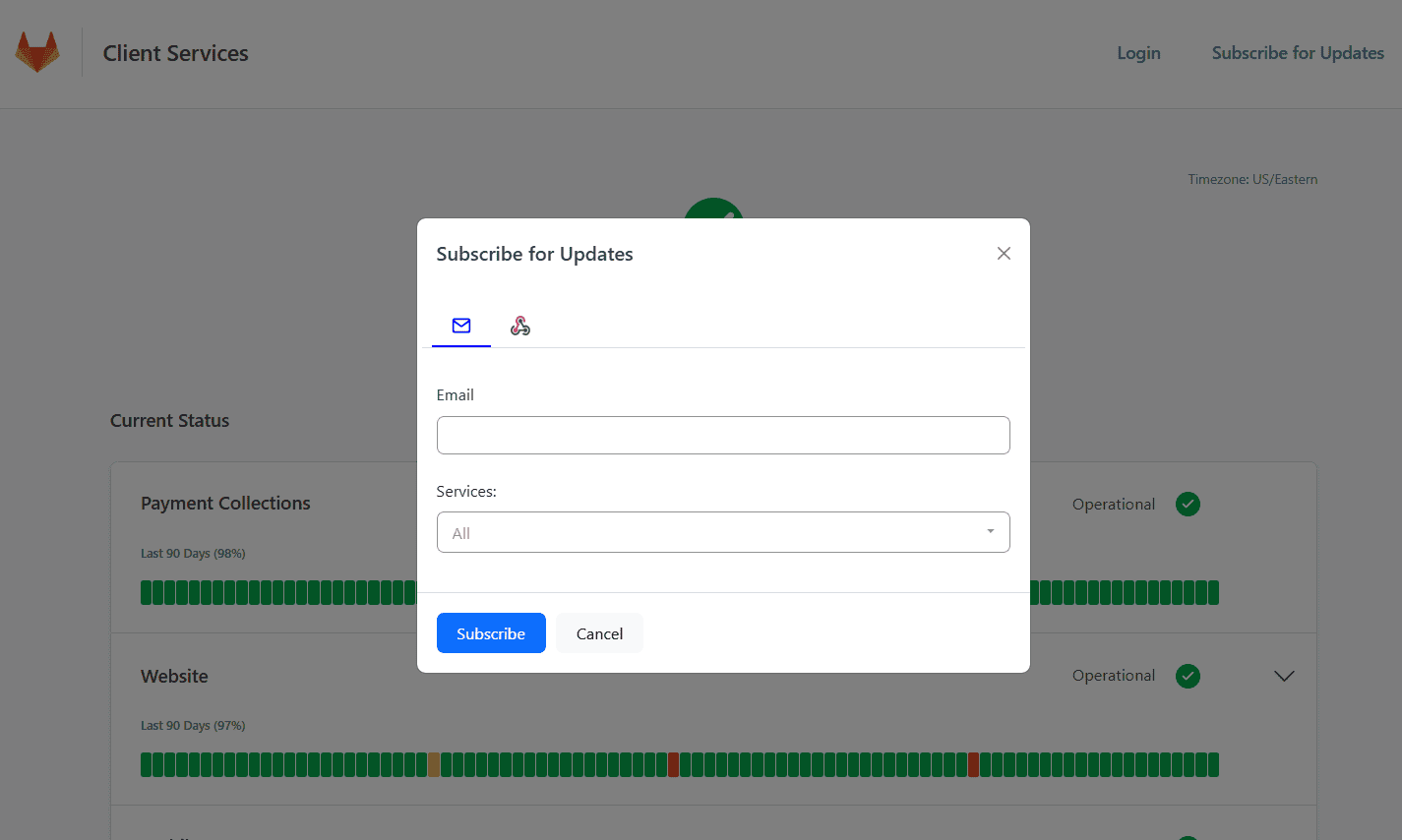The height and width of the screenshot is (840, 1402).
Task: Switch to the webhook subscription tab
Action: coord(520,326)
